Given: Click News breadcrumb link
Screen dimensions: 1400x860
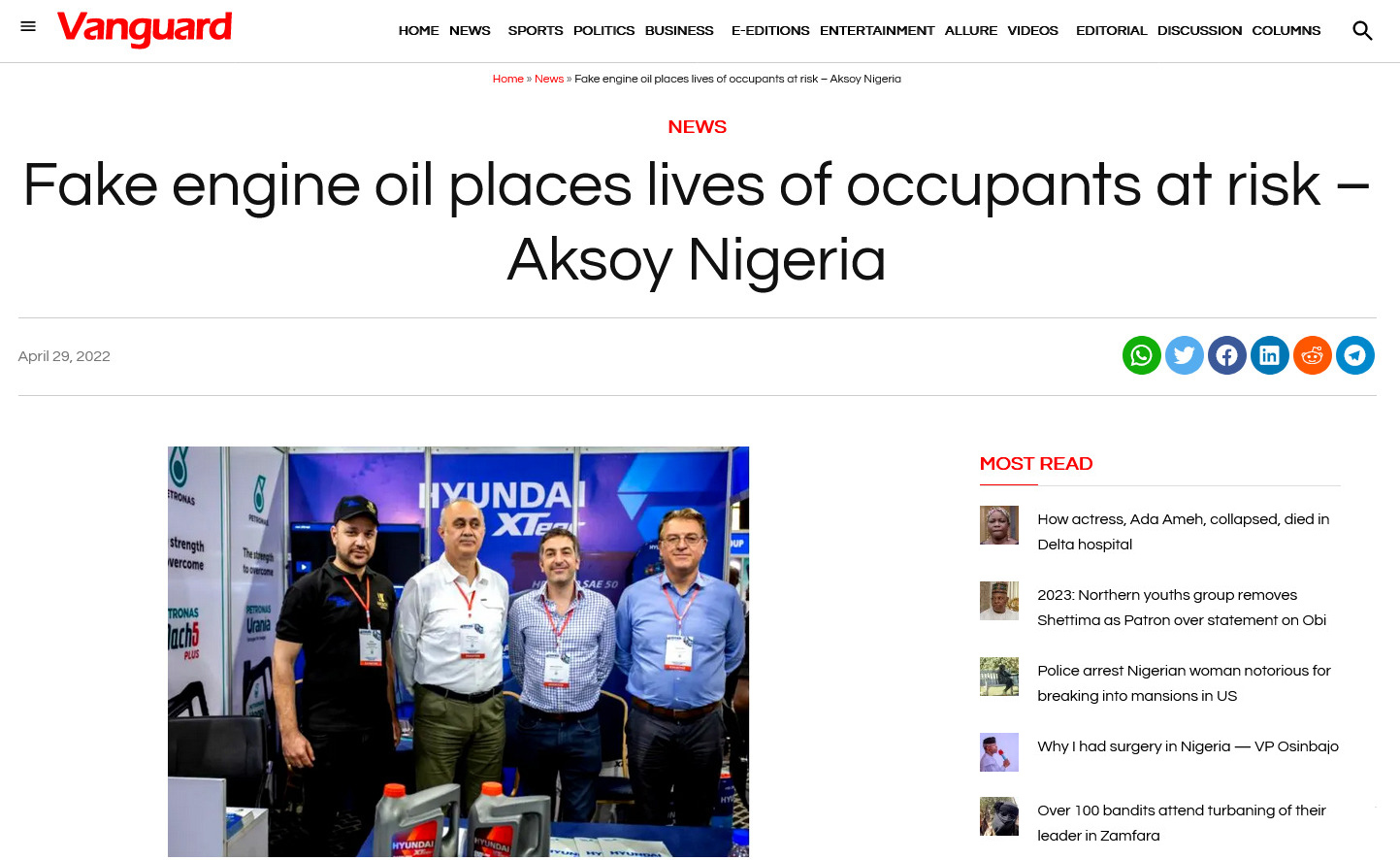Looking at the screenshot, I should pos(549,79).
